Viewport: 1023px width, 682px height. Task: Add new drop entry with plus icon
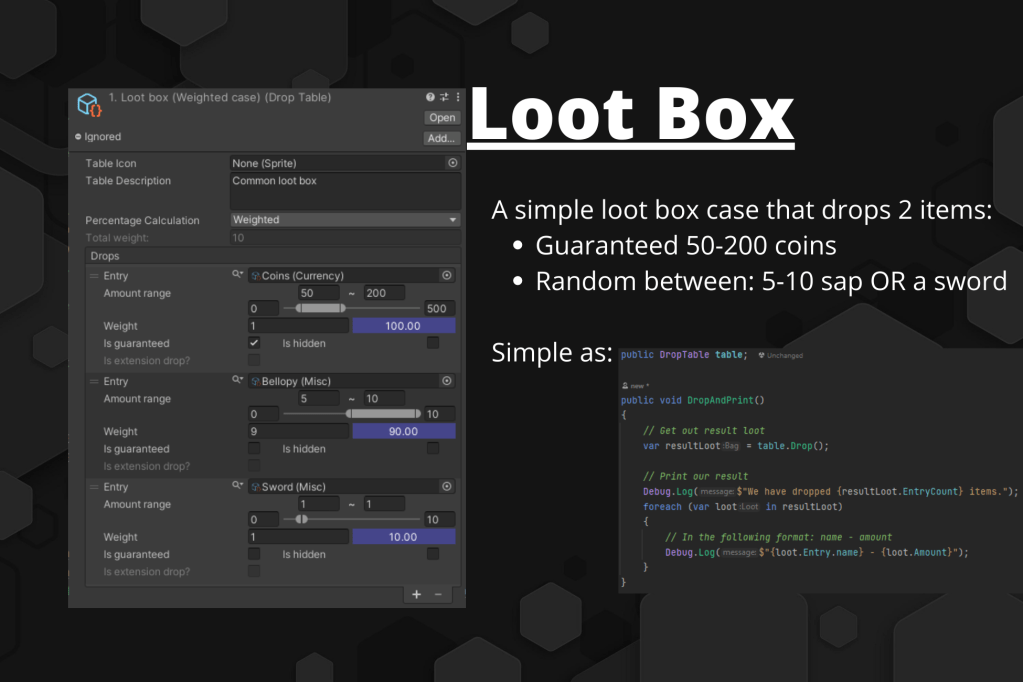coord(417,594)
